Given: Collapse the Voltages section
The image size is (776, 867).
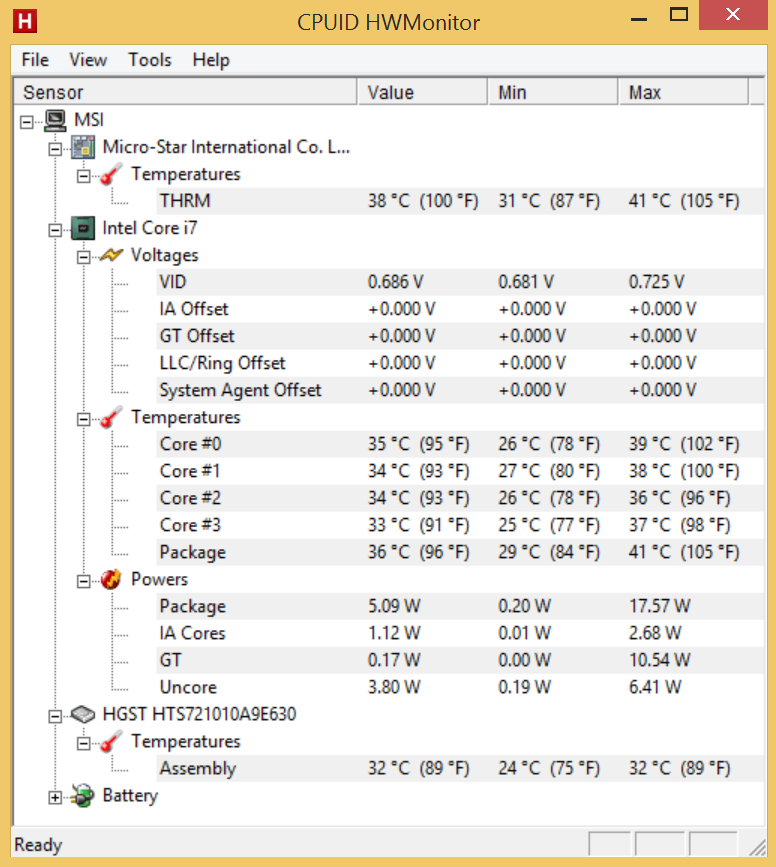Looking at the screenshot, I should click(83, 257).
